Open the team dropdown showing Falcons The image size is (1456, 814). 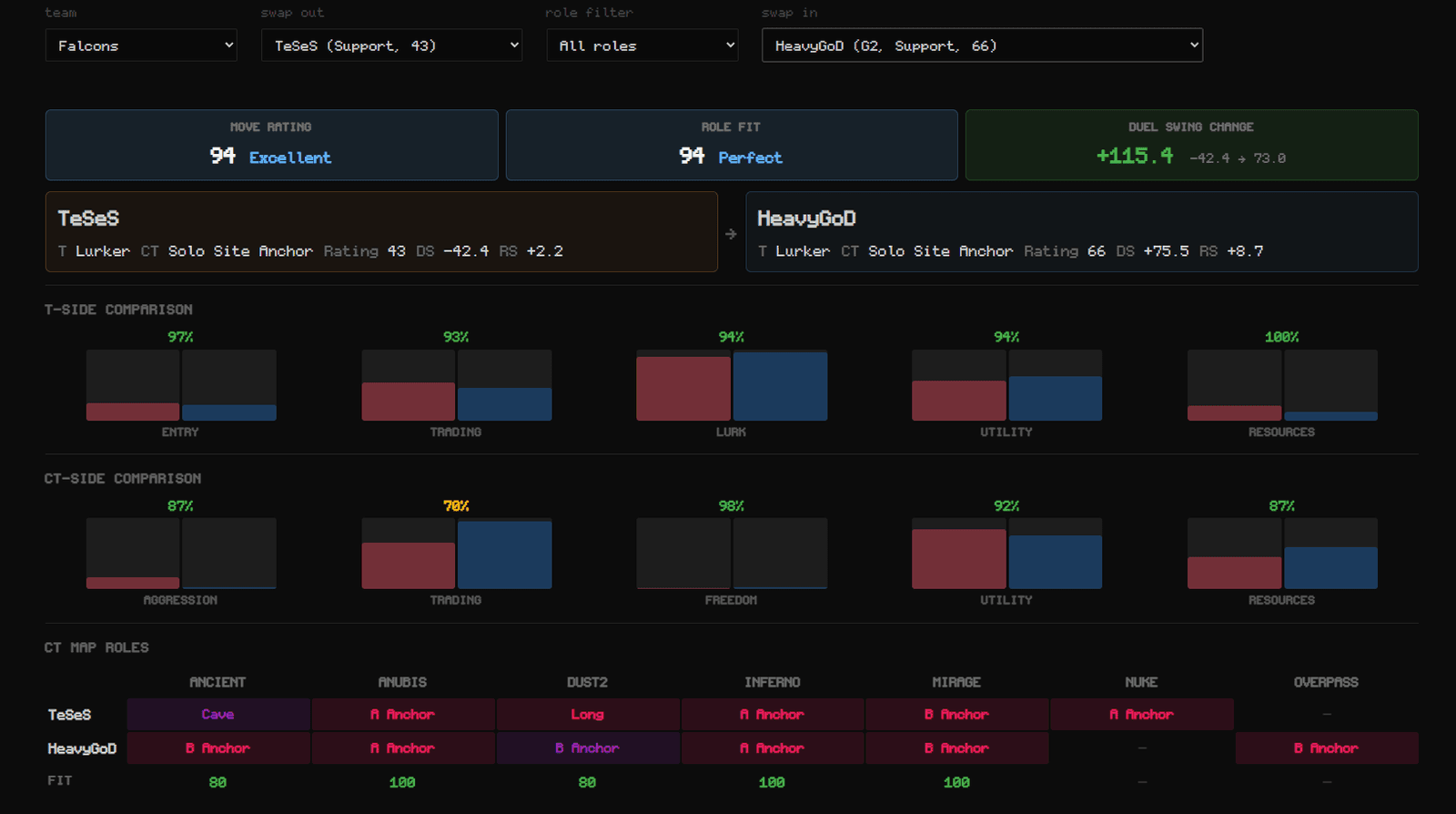click(x=141, y=46)
